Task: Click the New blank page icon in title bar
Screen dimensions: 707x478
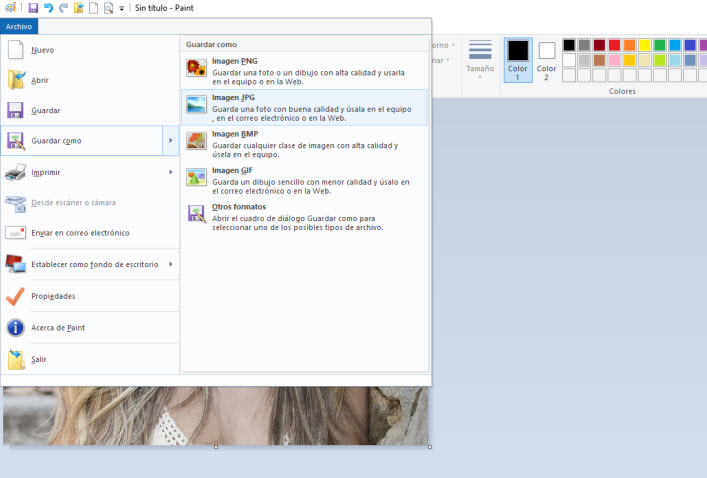Action: point(93,8)
